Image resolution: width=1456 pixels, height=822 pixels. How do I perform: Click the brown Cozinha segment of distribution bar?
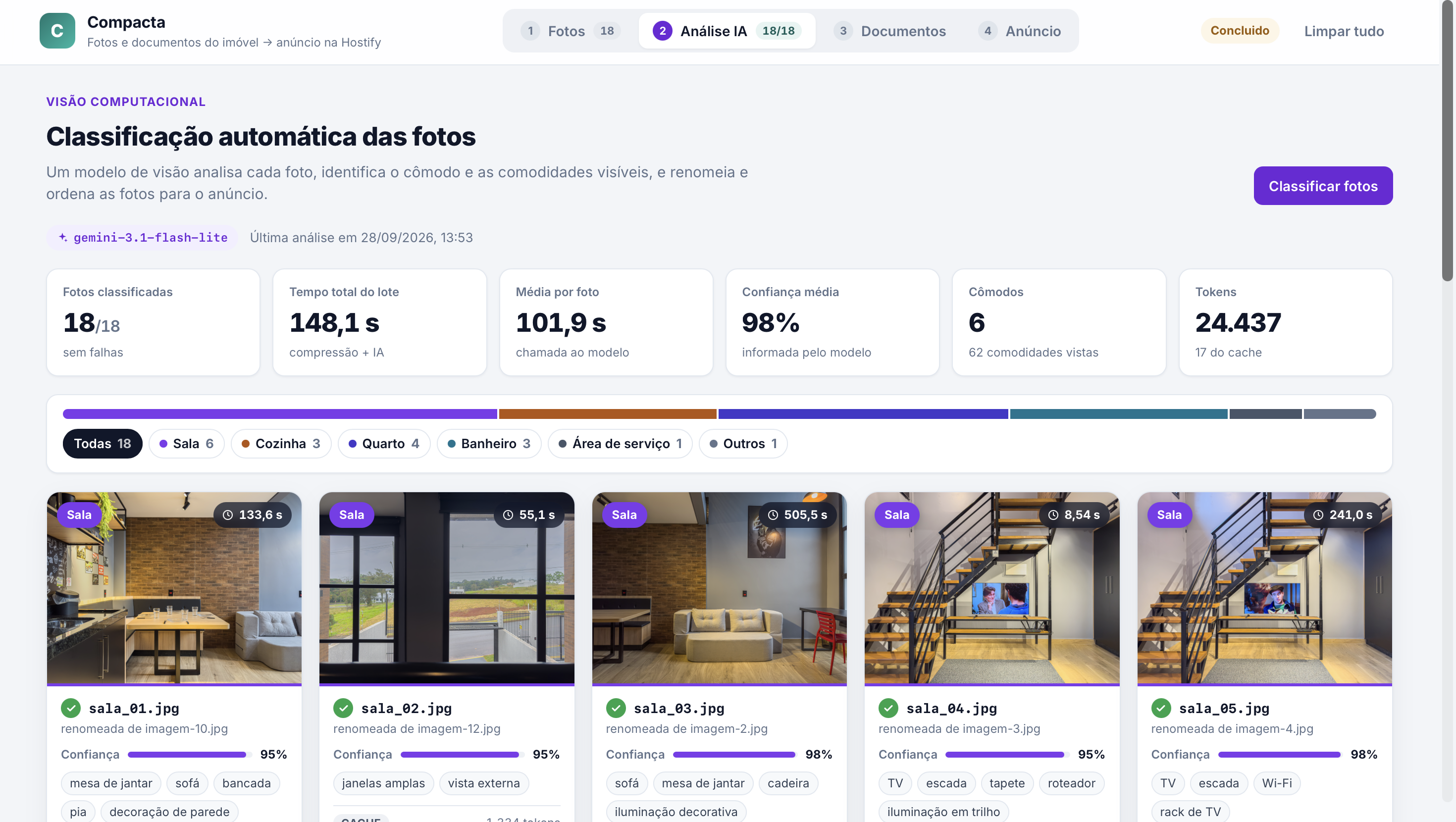pyautogui.click(x=608, y=414)
